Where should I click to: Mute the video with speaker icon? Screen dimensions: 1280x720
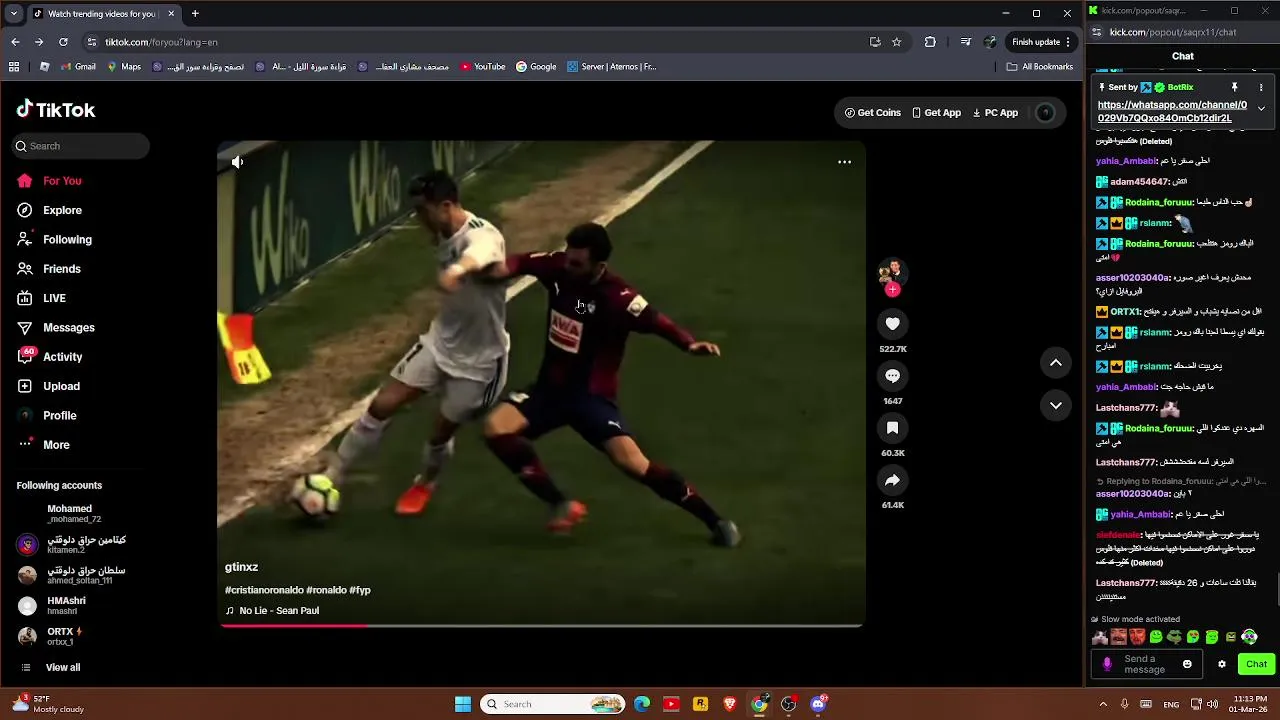pos(237,162)
